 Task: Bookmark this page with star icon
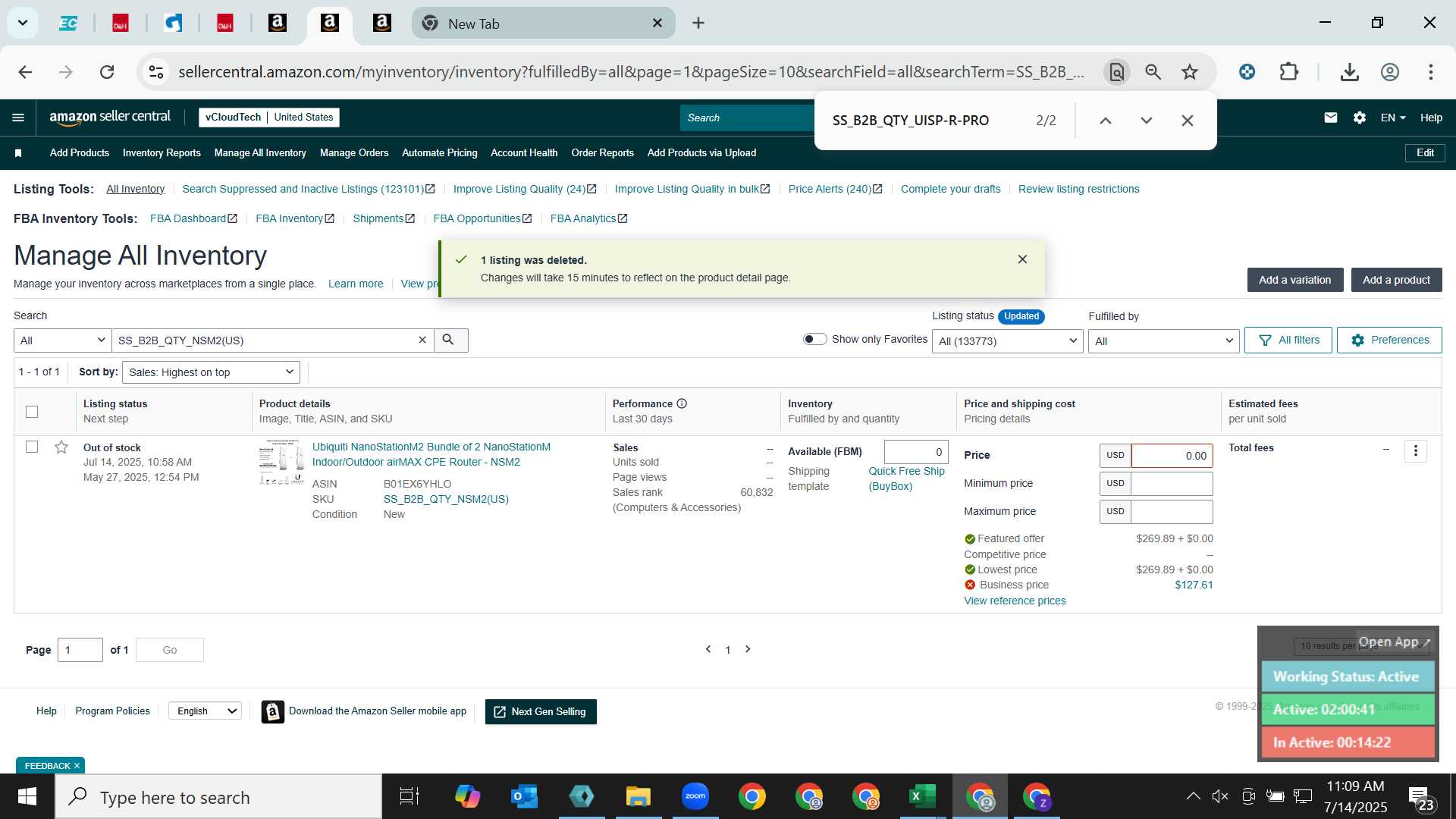pyautogui.click(x=1190, y=72)
